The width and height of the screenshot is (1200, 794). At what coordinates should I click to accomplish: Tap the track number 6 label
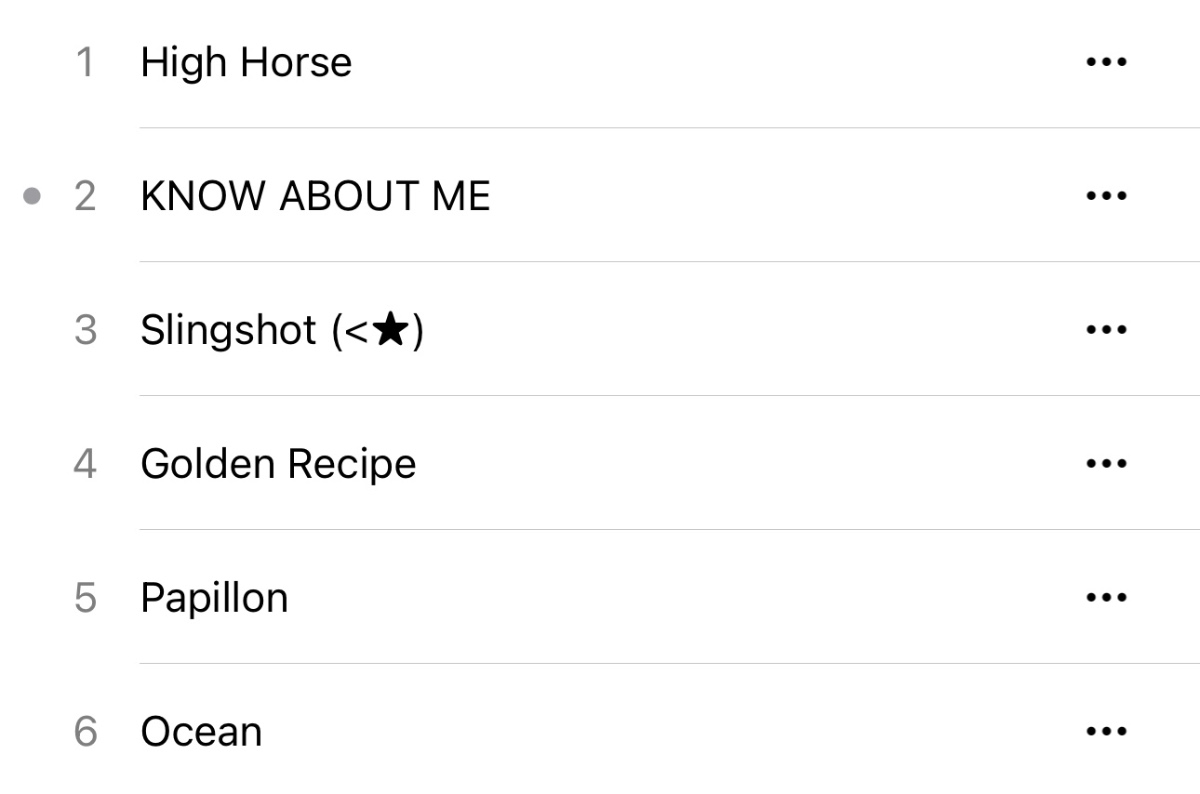click(x=85, y=733)
